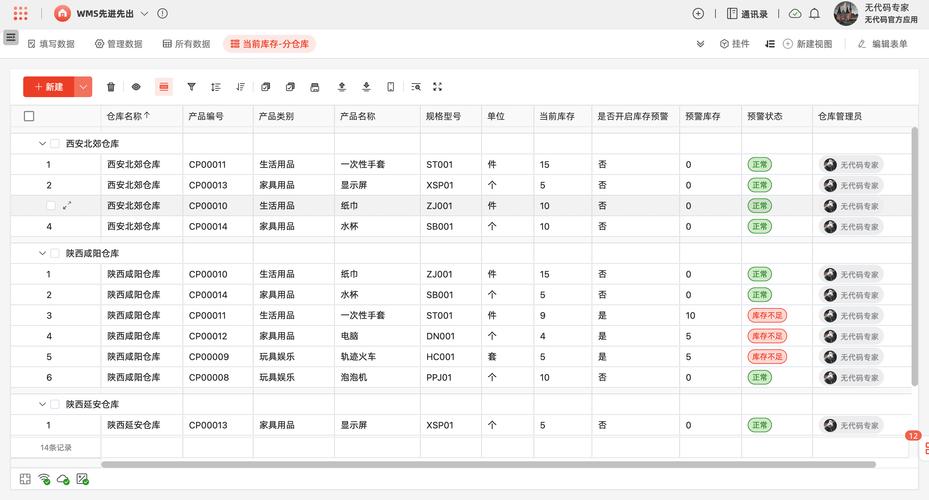Tick the 西安北郊仓库 group checkbox
This screenshot has width=929, height=500.
click(x=55, y=143)
